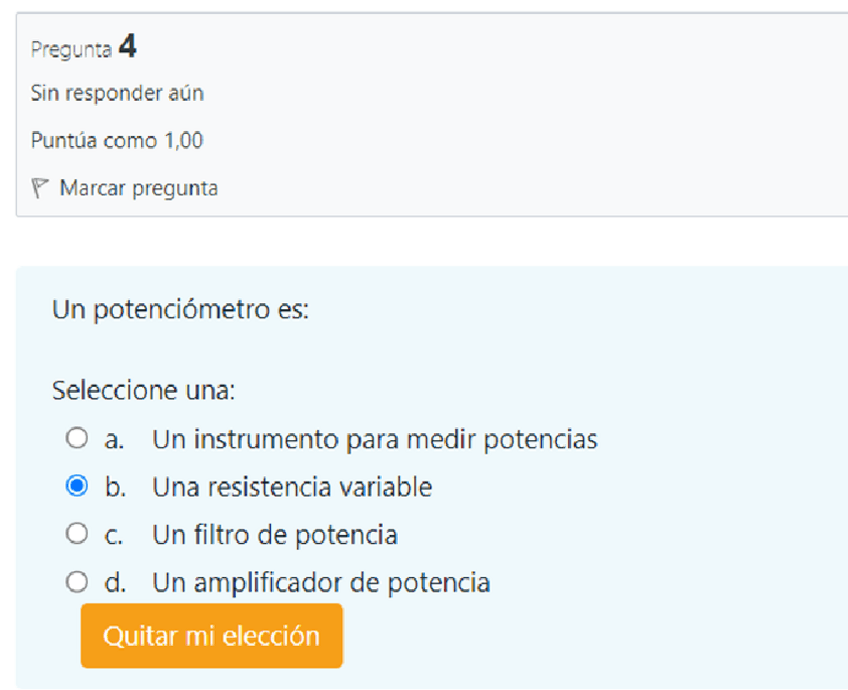This screenshot has width=848, height=690.
Task: Click the letter 'c.' option label
Action: pyautogui.click(x=114, y=535)
